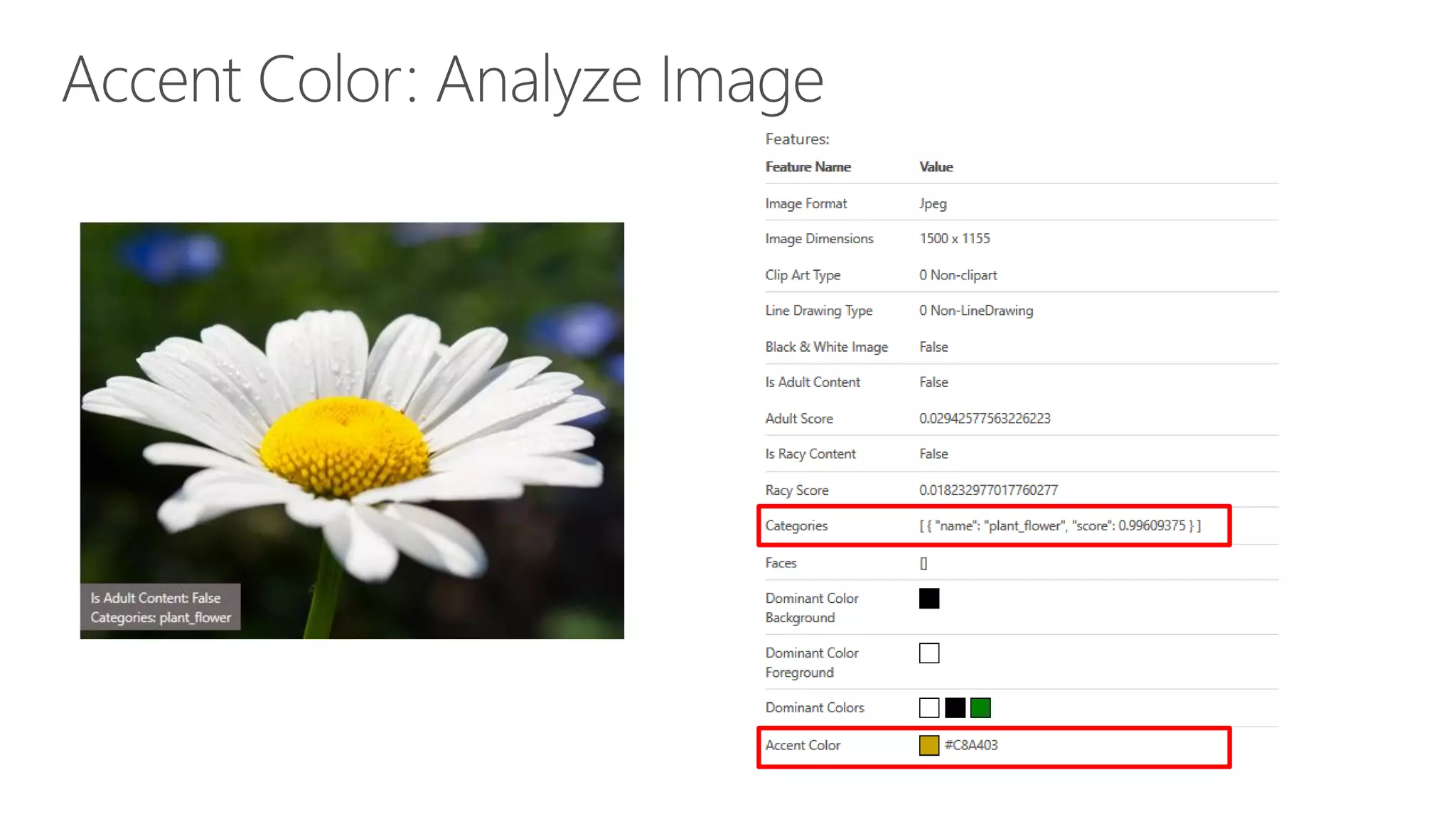Click the 0 Non-LineDrawing value
The image size is (1456, 819).
click(x=975, y=311)
